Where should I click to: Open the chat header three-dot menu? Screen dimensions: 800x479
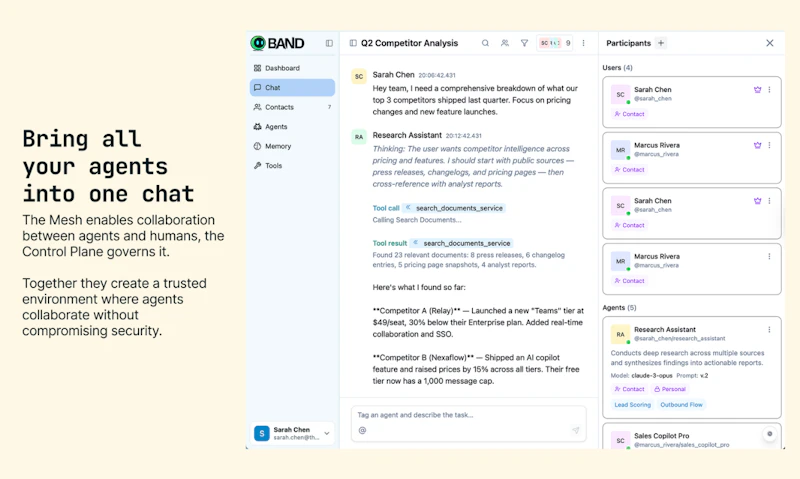583,43
